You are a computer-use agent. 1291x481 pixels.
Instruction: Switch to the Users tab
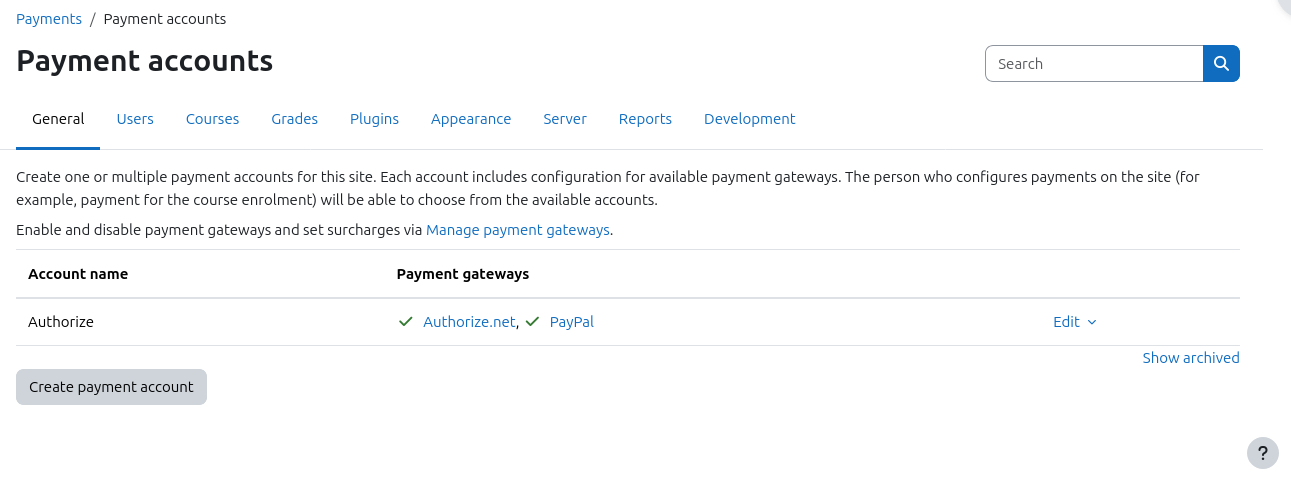[135, 119]
